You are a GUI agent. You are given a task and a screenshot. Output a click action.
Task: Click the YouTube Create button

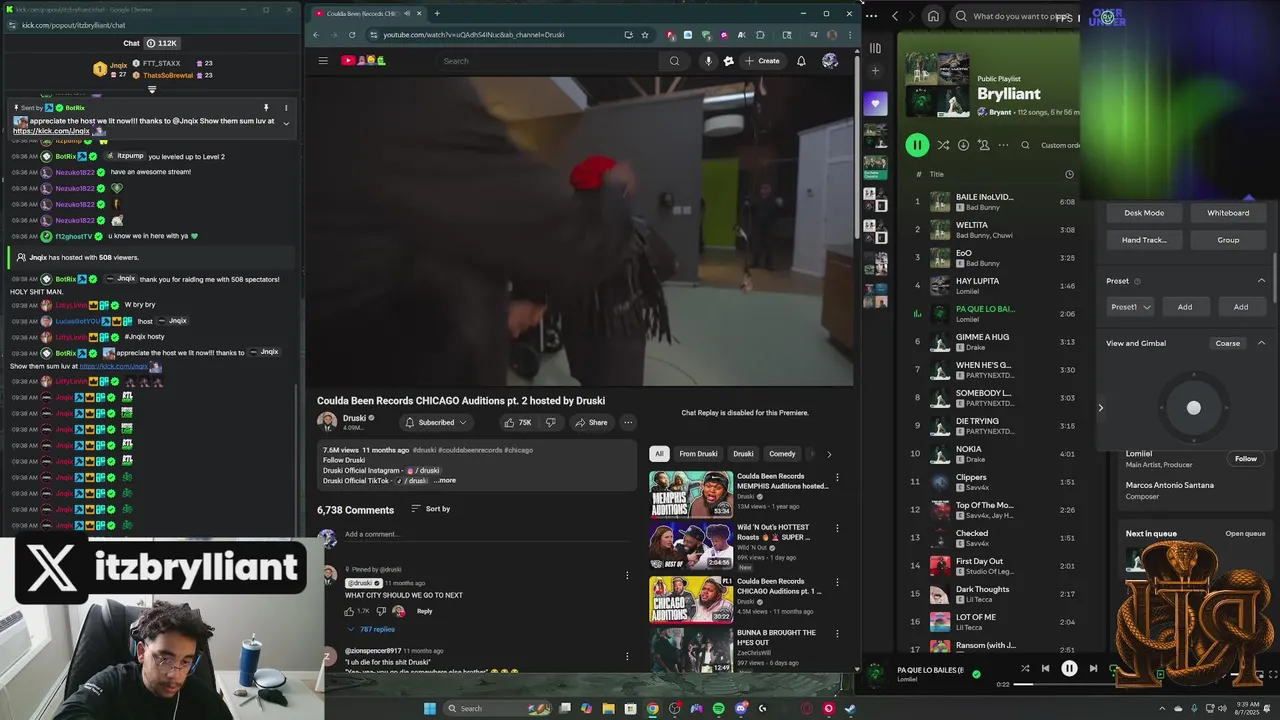click(762, 61)
